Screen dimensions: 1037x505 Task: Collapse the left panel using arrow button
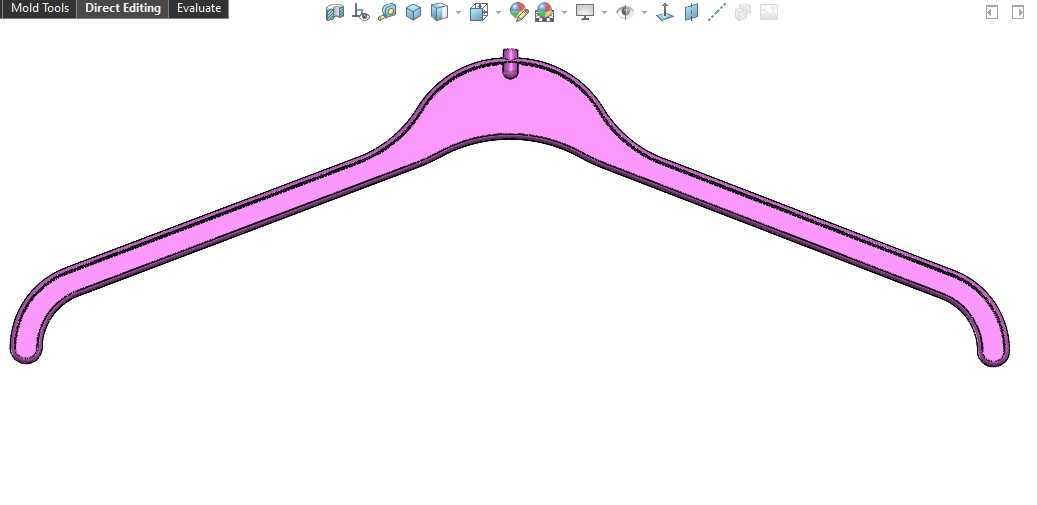coord(991,12)
